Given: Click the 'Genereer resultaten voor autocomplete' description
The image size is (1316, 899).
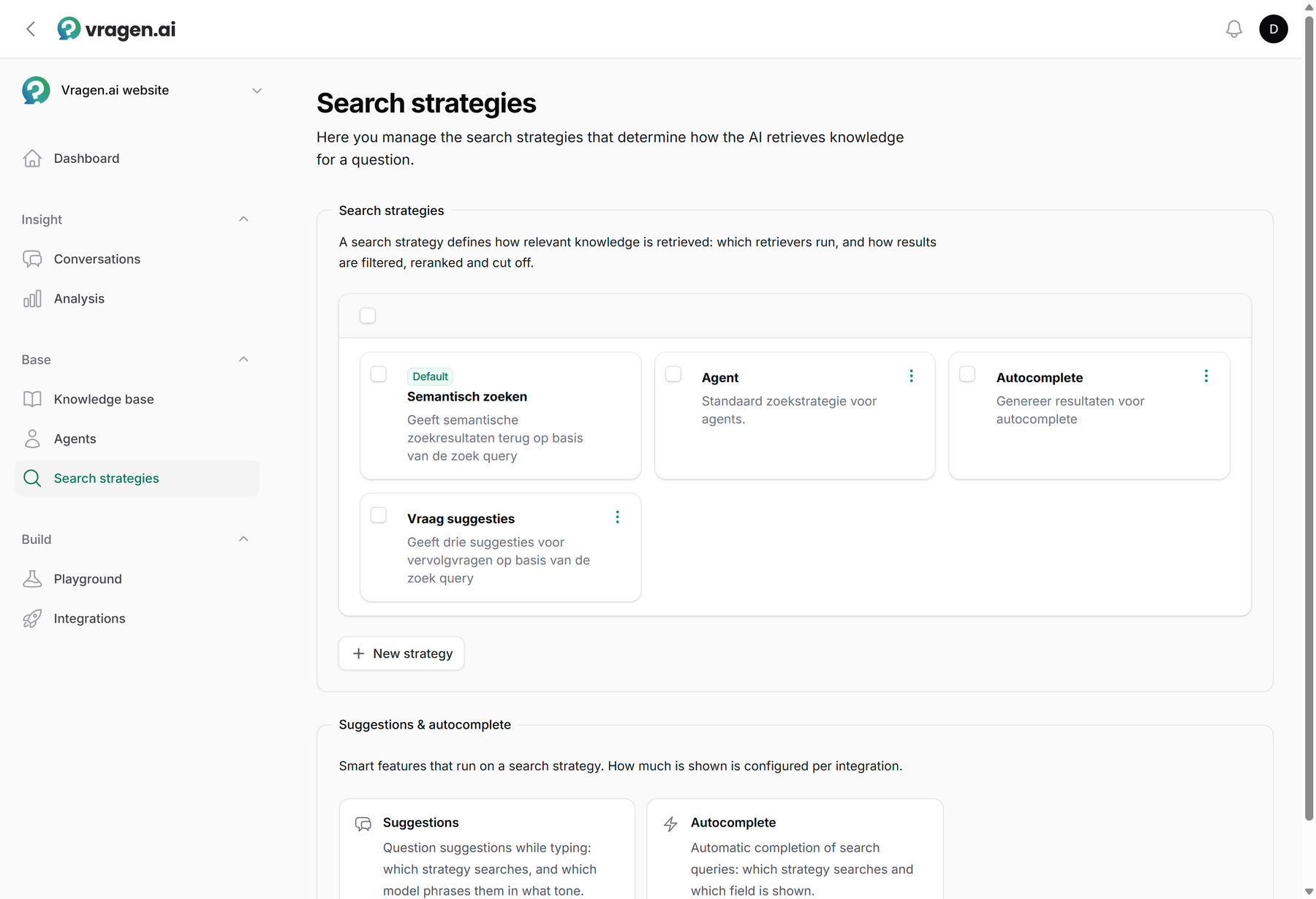Looking at the screenshot, I should point(1070,410).
